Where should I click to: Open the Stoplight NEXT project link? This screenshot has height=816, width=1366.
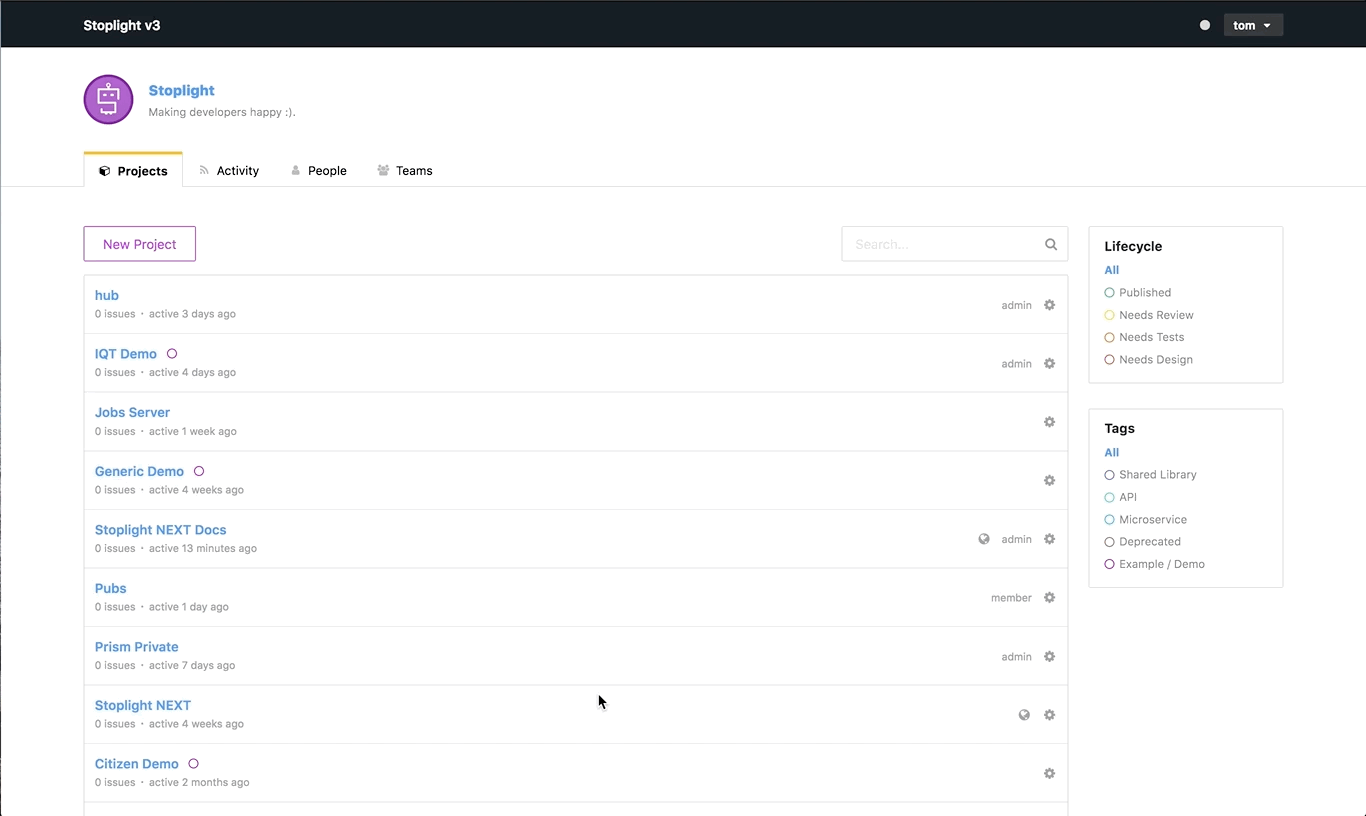click(143, 705)
